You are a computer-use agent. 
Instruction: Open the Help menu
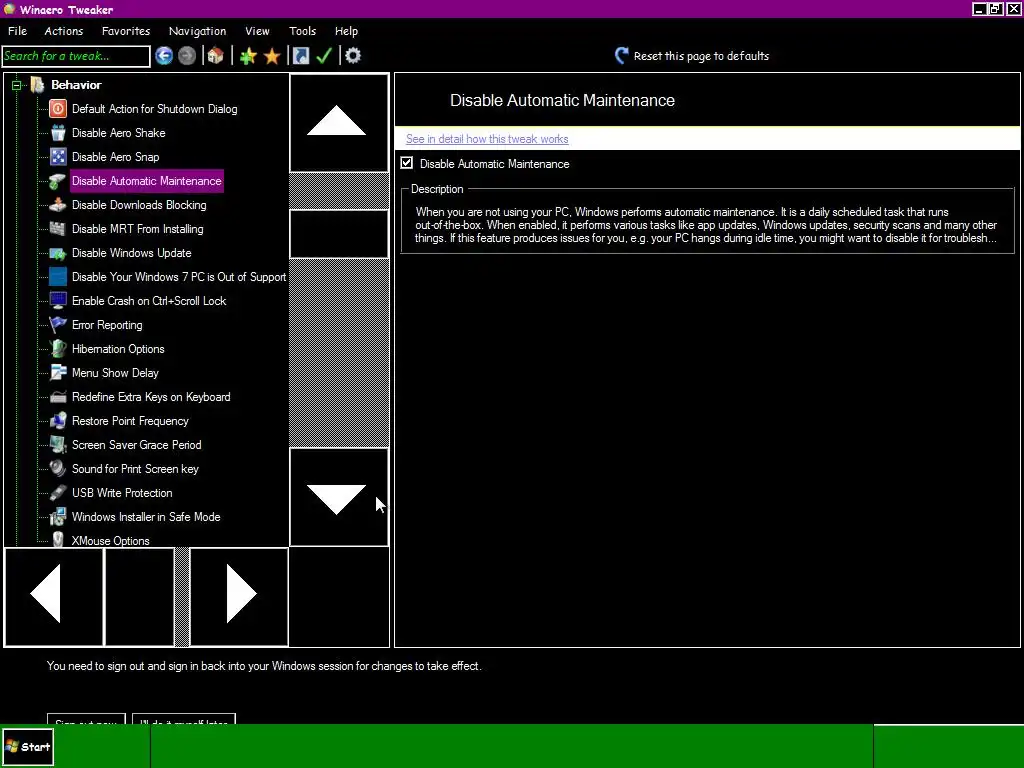click(x=346, y=31)
